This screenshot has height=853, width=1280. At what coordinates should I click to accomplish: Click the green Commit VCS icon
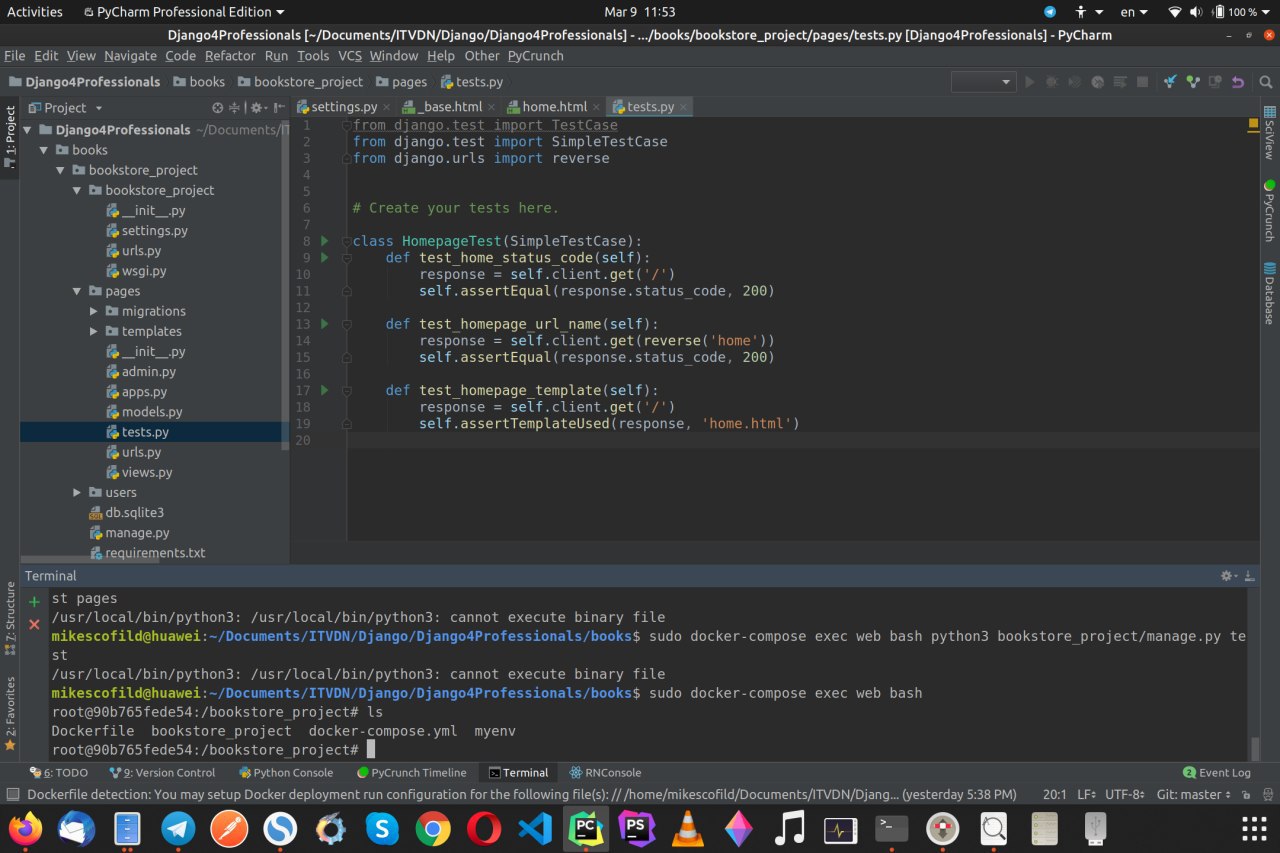tap(1192, 82)
